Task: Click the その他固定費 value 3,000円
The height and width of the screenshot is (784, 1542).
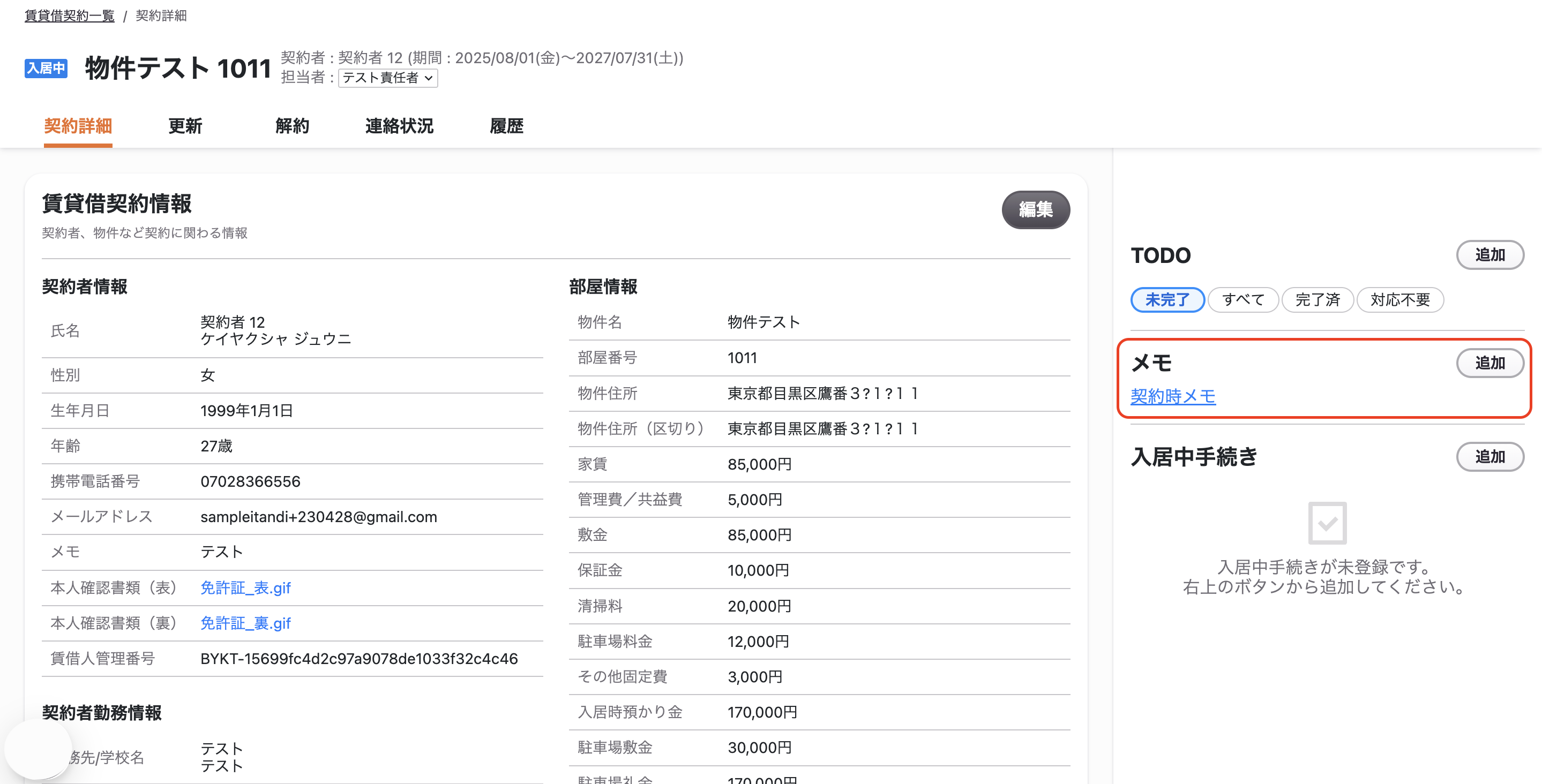Action: (x=755, y=677)
